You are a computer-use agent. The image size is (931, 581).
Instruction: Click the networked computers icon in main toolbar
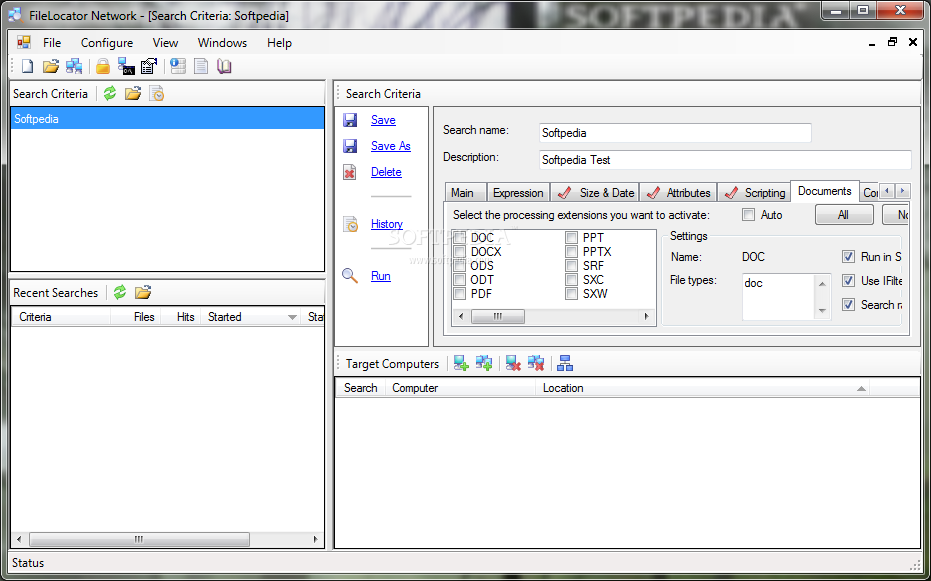coord(74,66)
